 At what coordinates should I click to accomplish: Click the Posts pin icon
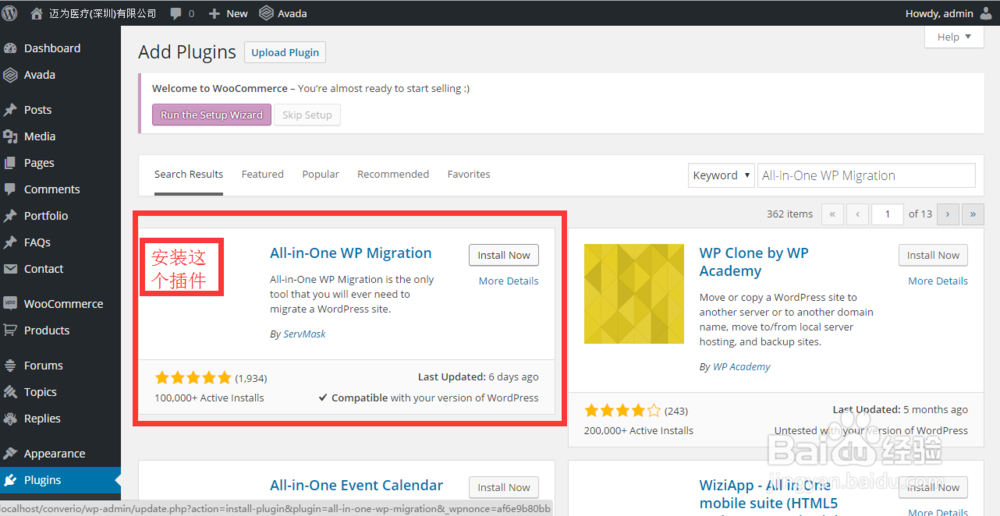(10, 110)
